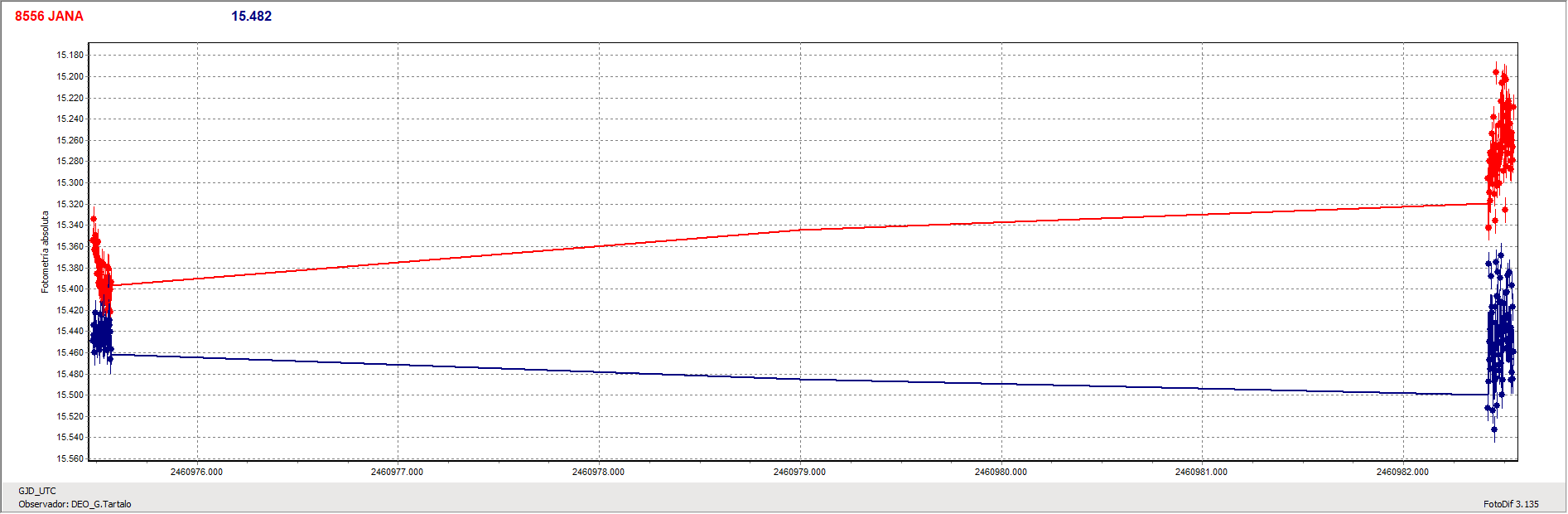Screen dimensions: 1568x514
Task: Select the blue 15.482 magnitude value
Action: tap(251, 17)
